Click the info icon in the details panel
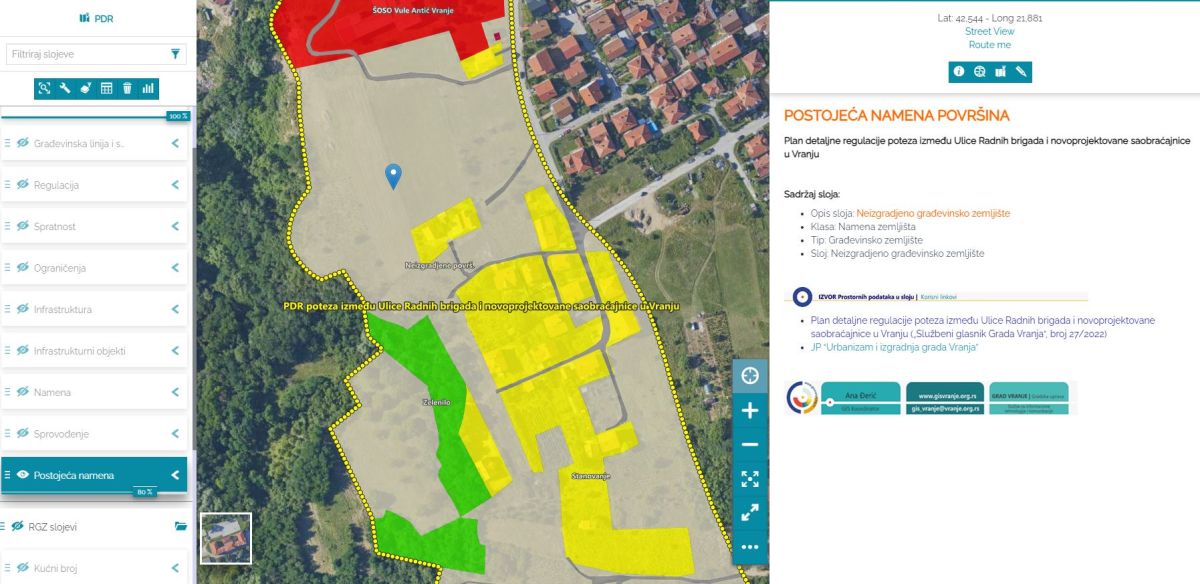 [959, 72]
